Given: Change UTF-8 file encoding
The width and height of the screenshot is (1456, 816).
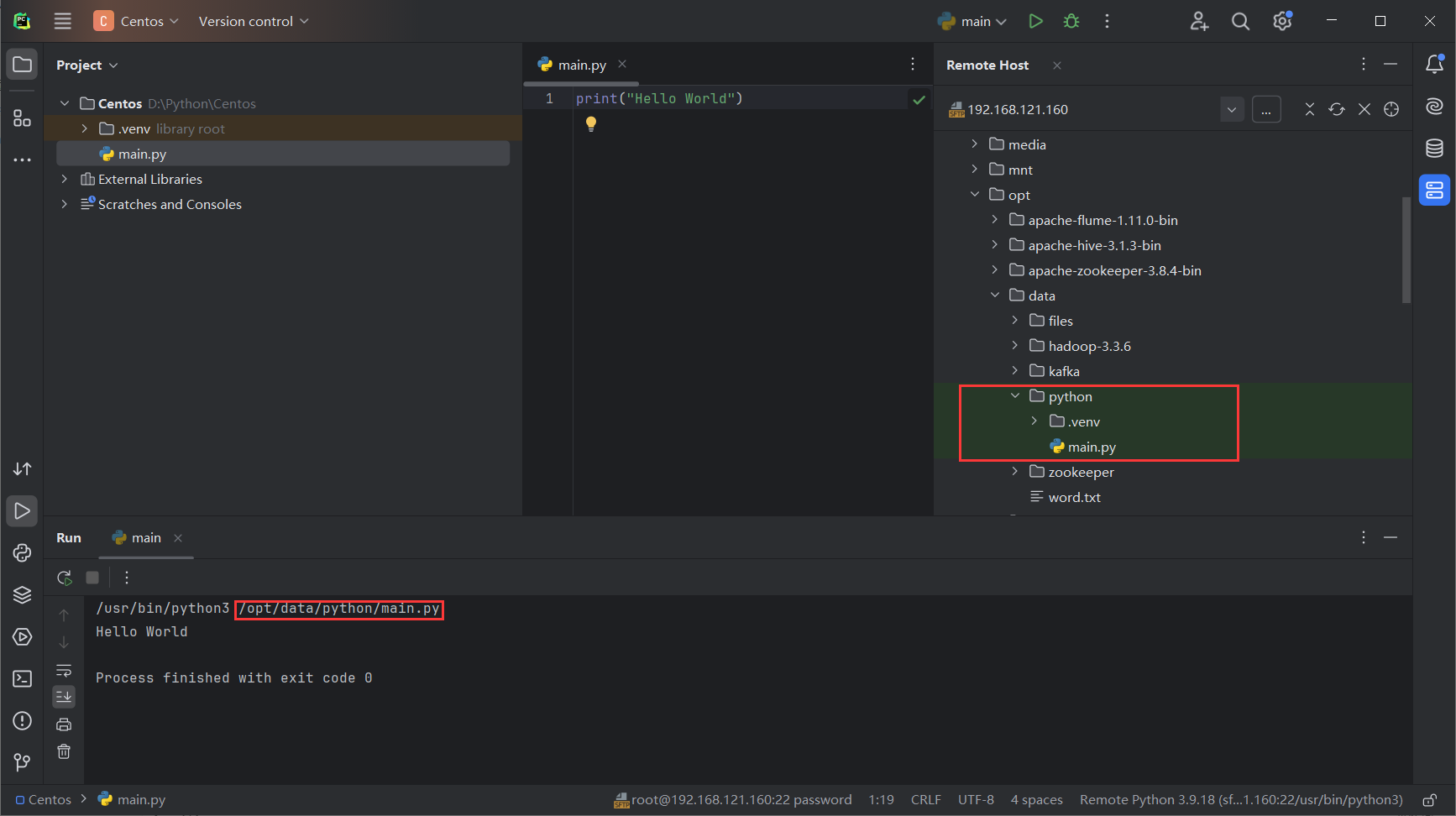Looking at the screenshot, I should pyautogui.click(x=976, y=799).
